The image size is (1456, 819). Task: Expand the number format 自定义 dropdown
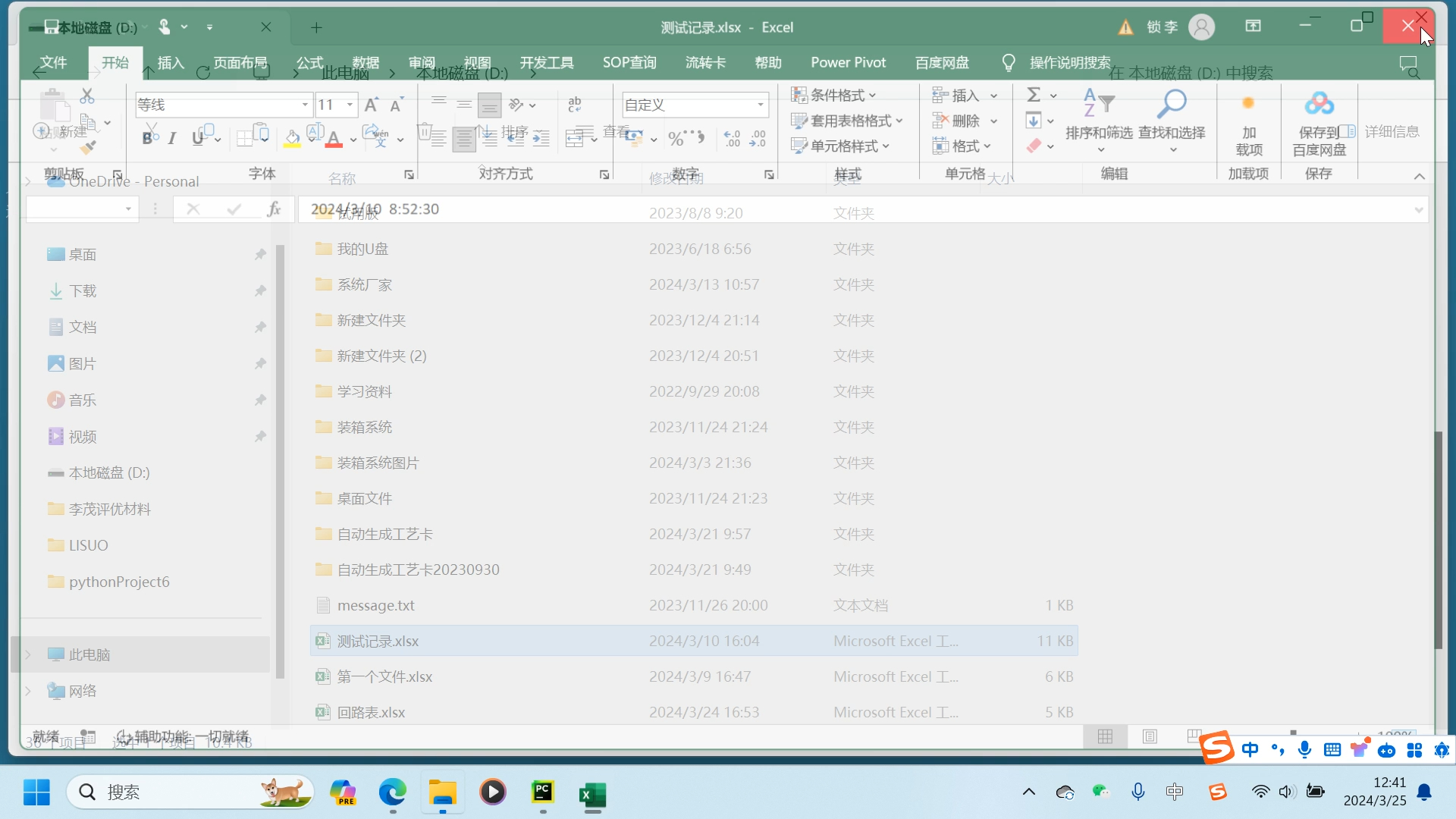point(760,105)
